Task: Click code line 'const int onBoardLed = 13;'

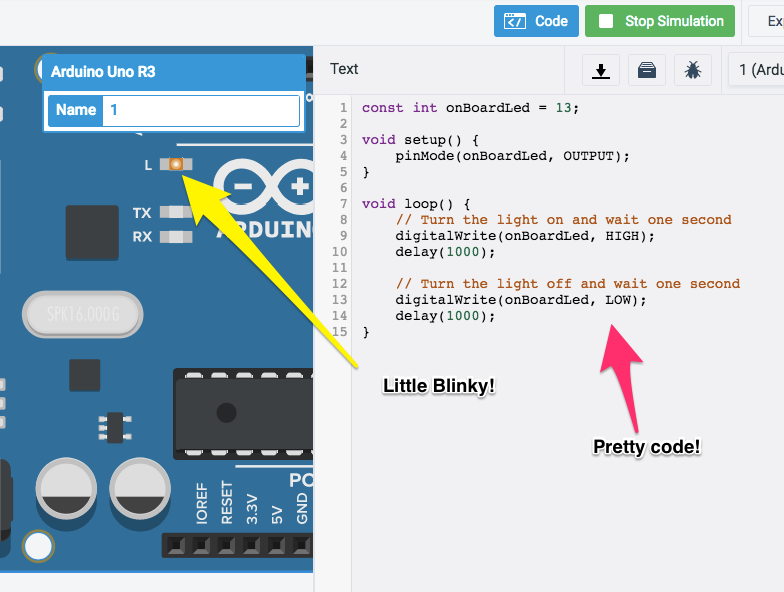Action: (470, 108)
